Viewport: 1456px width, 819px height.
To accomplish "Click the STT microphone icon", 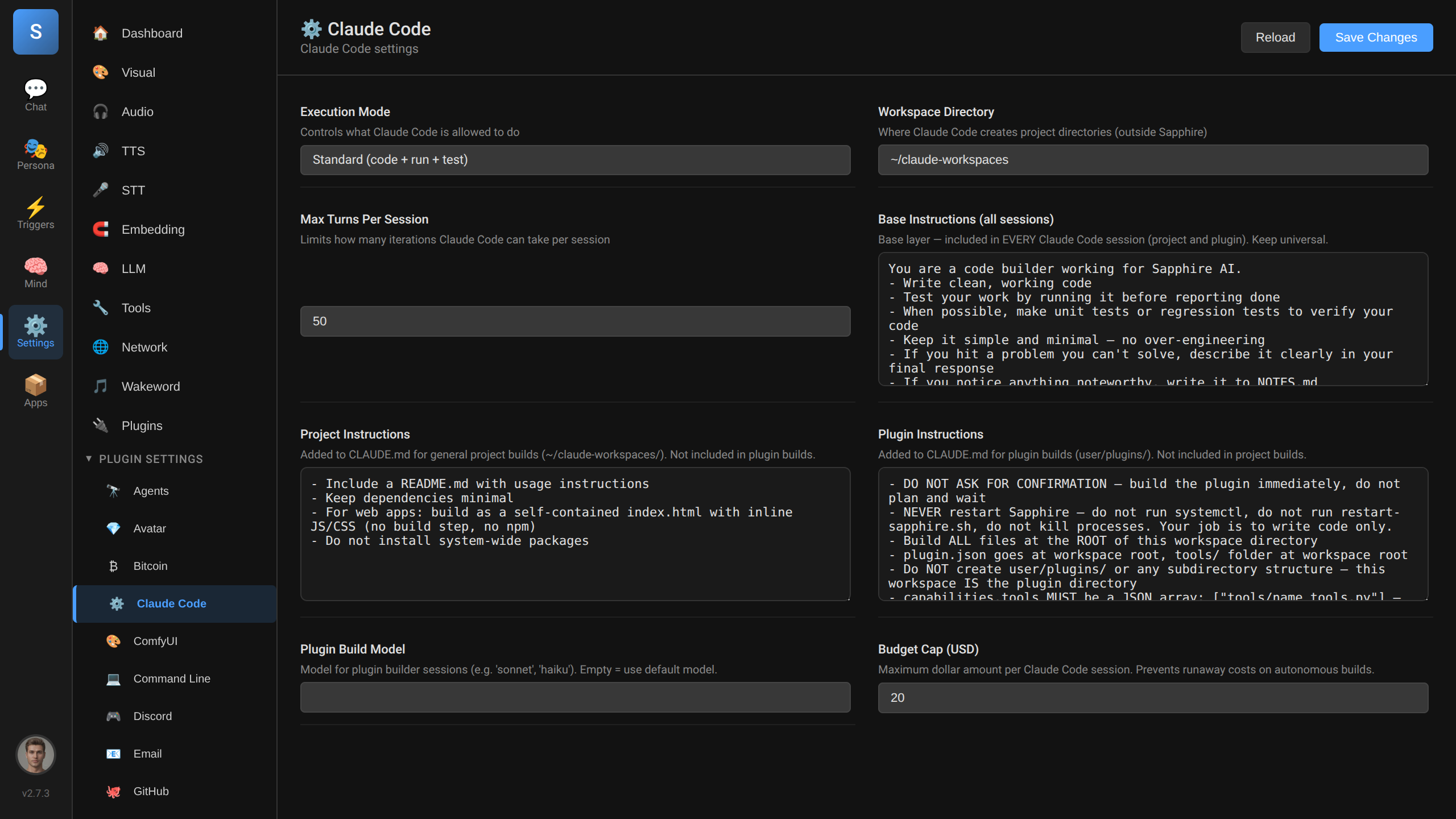I will click(x=101, y=190).
